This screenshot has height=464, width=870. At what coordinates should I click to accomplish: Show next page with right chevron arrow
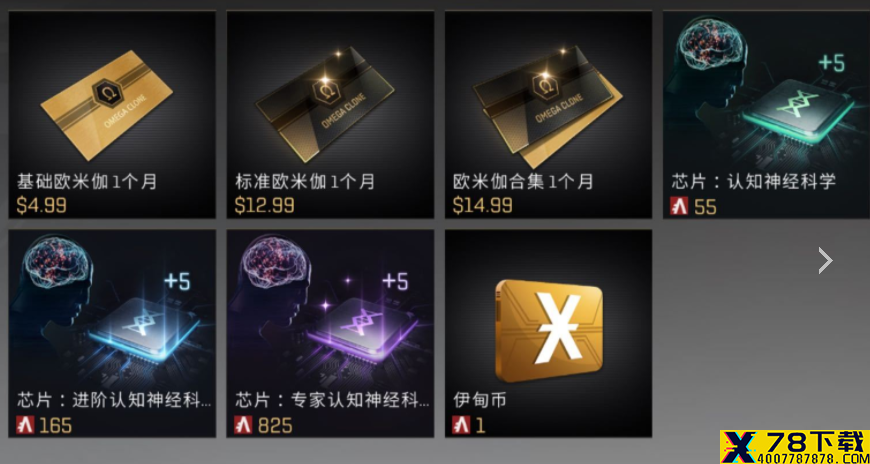click(825, 260)
